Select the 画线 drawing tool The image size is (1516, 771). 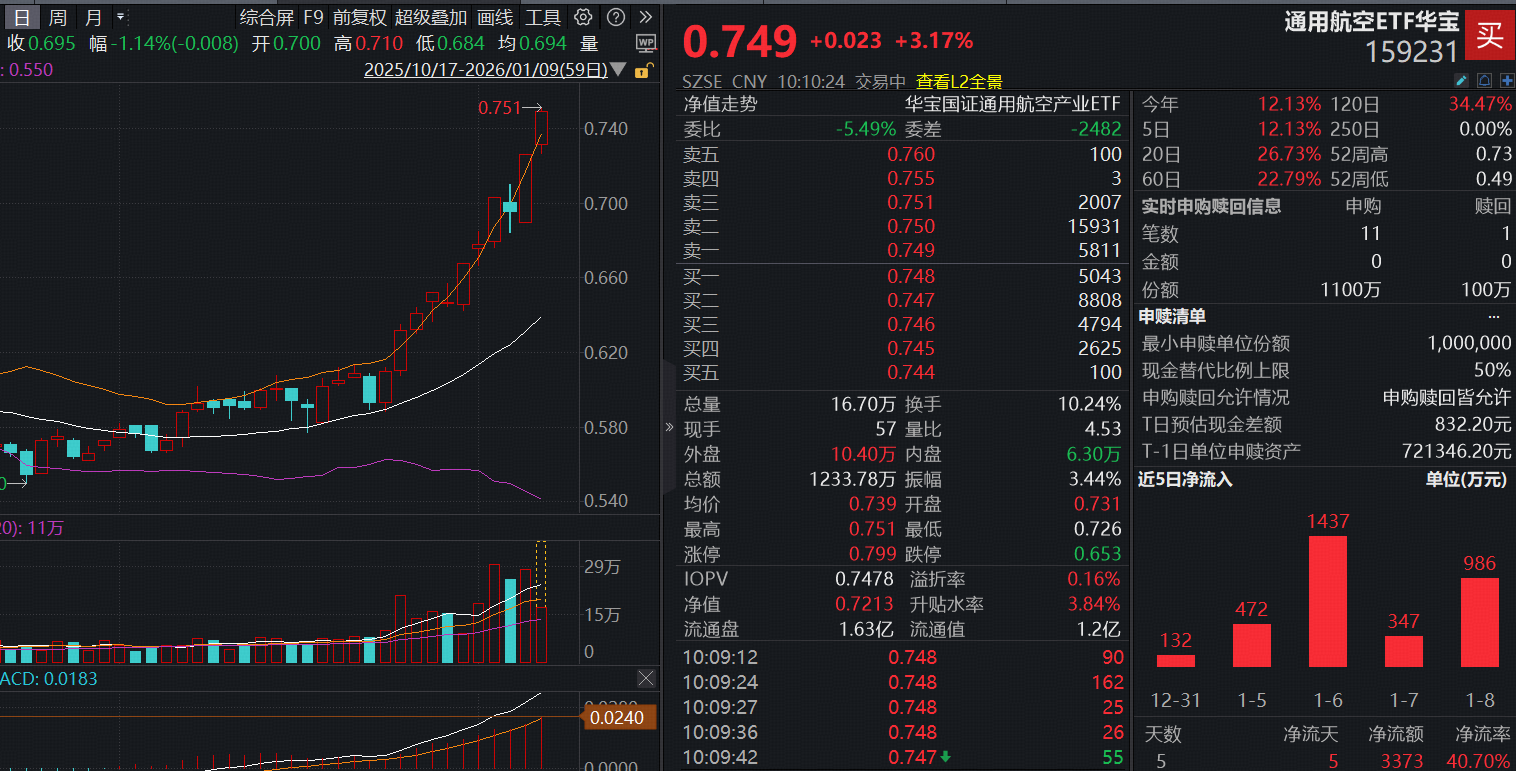[x=493, y=17]
